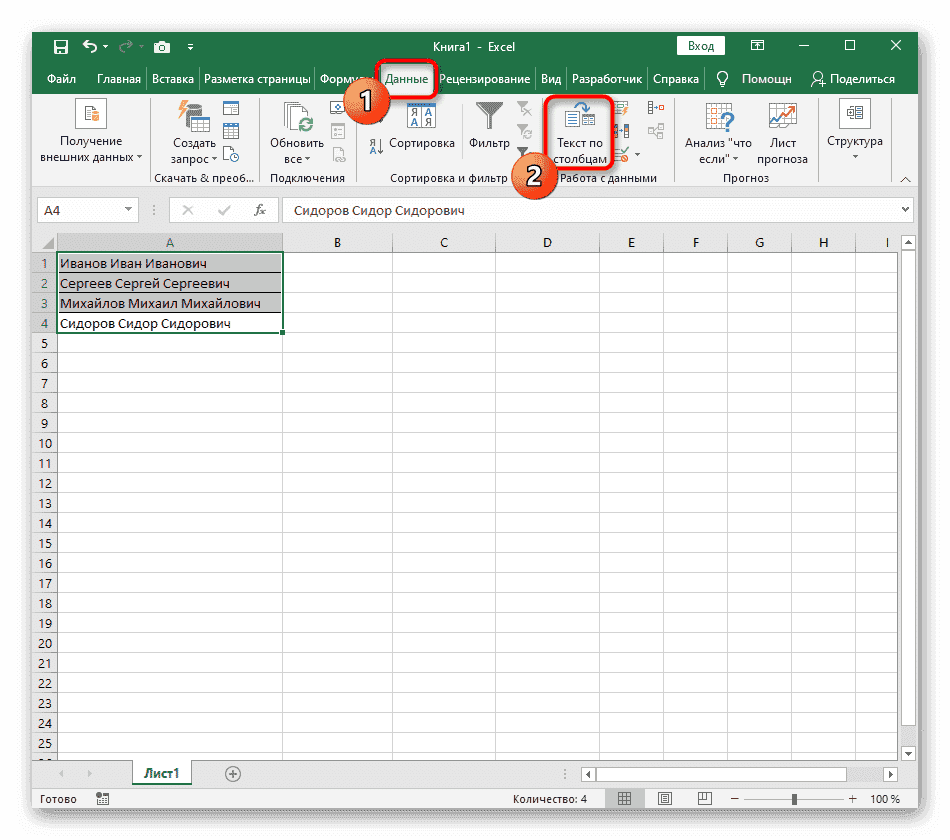Click the zoom slider handle in status bar
The image size is (950, 840).
pyautogui.click(x=795, y=799)
